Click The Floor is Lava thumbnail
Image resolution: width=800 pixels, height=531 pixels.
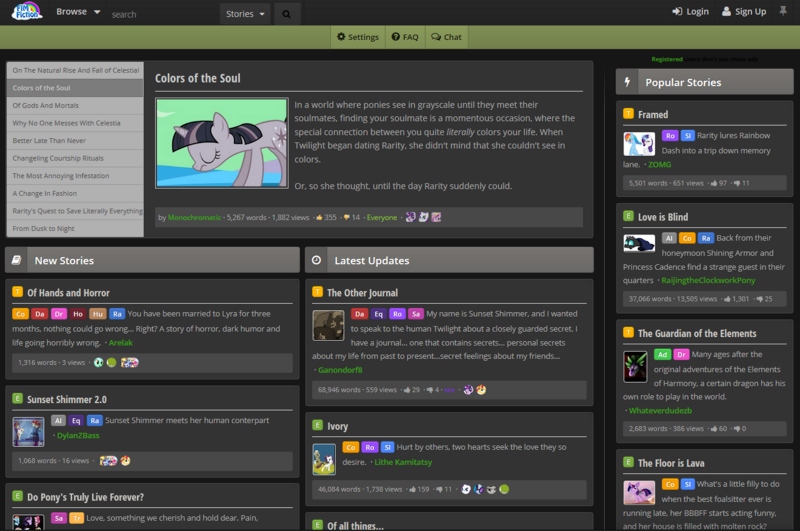click(639, 493)
